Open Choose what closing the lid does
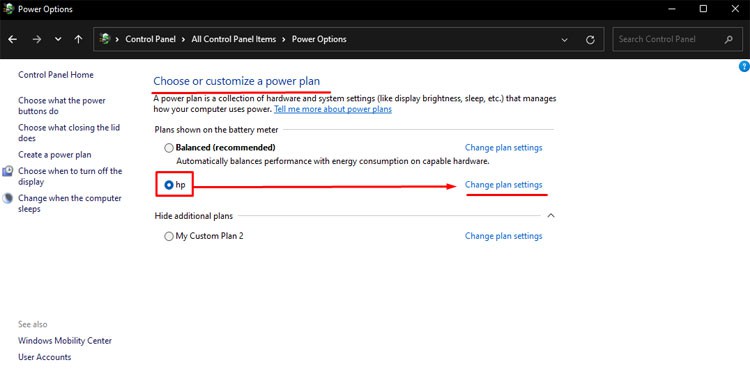The image size is (750, 375). pos(69,133)
